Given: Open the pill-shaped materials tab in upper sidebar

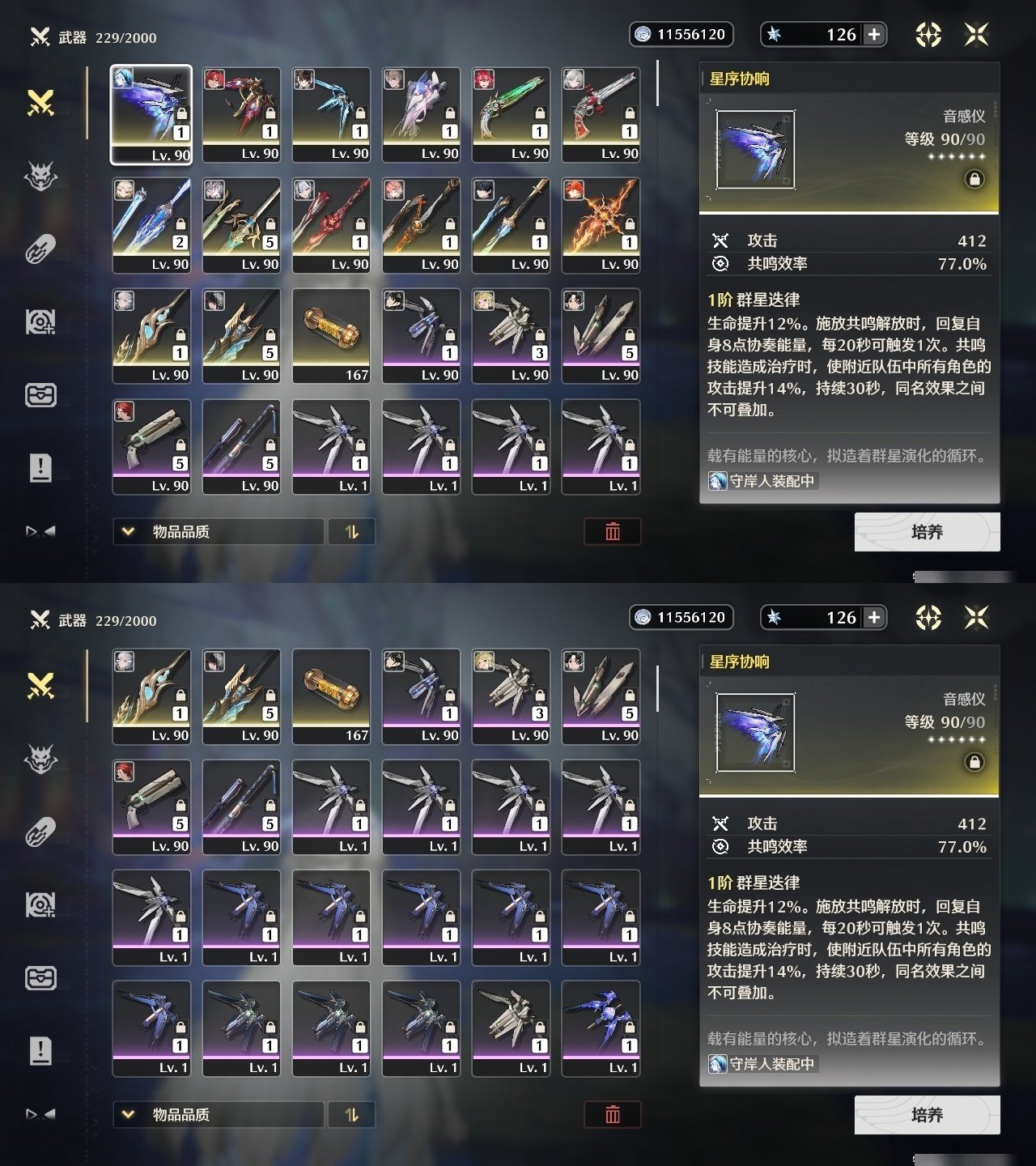Looking at the screenshot, I should click(40, 249).
